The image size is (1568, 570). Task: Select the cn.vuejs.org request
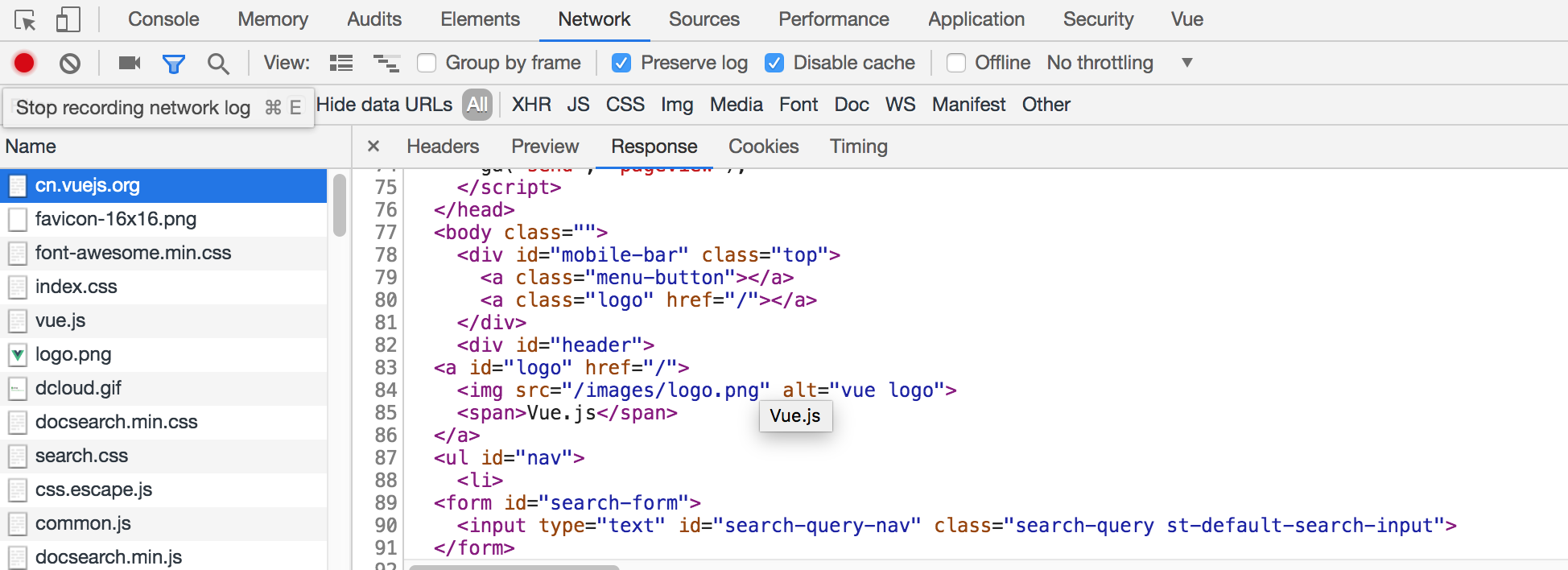163,185
